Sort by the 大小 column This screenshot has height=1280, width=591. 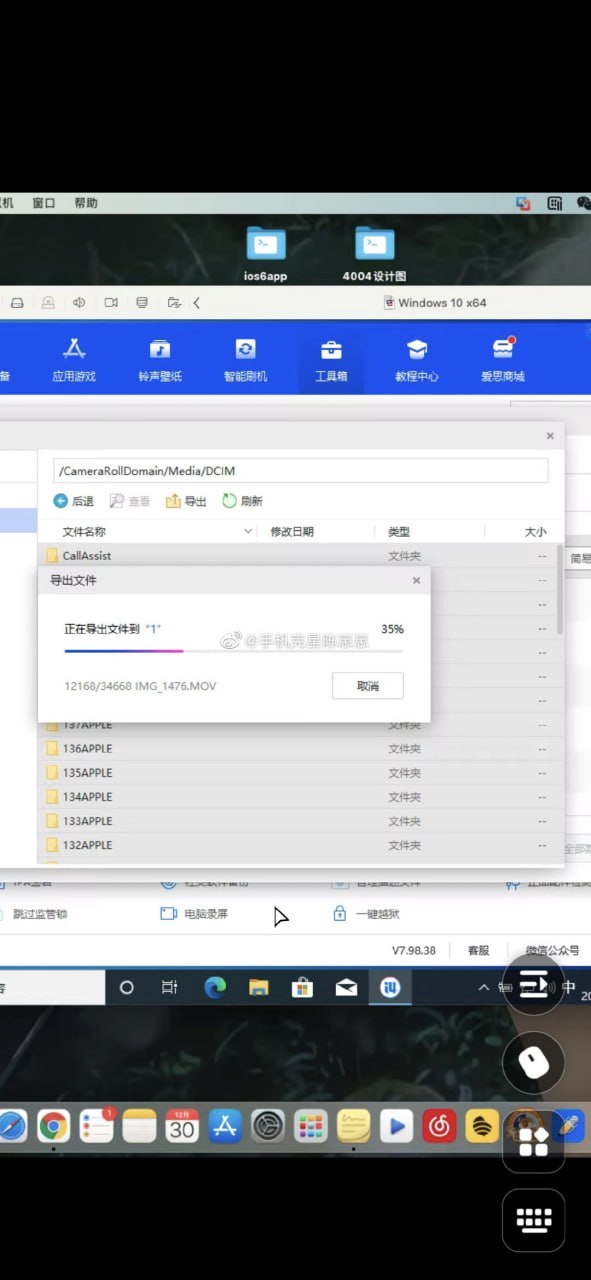pyautogui.click(x=536, y=532)
